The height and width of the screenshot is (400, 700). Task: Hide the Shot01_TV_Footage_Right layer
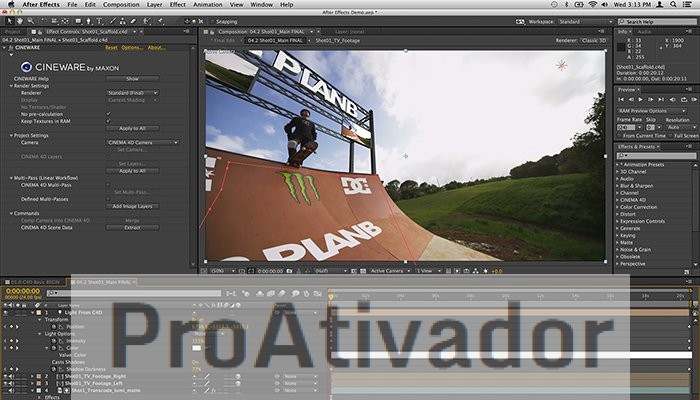[x=6, y=376]
